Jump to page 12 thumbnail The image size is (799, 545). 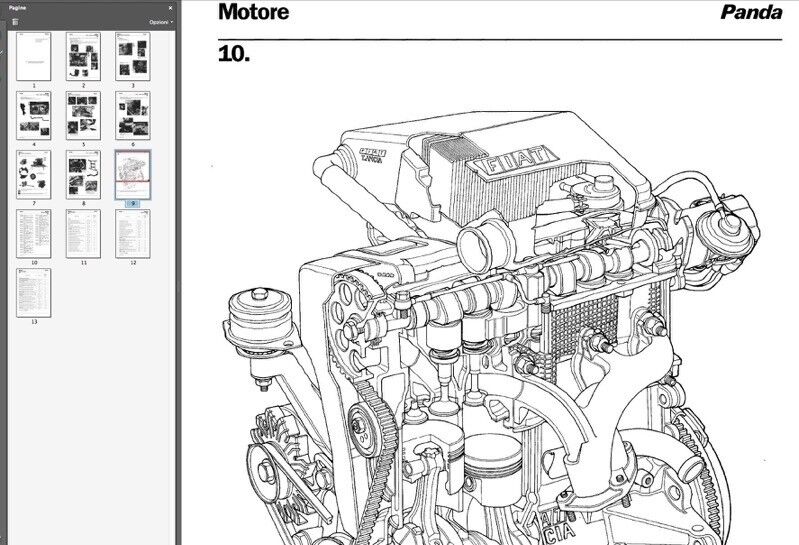pos(132,233)
